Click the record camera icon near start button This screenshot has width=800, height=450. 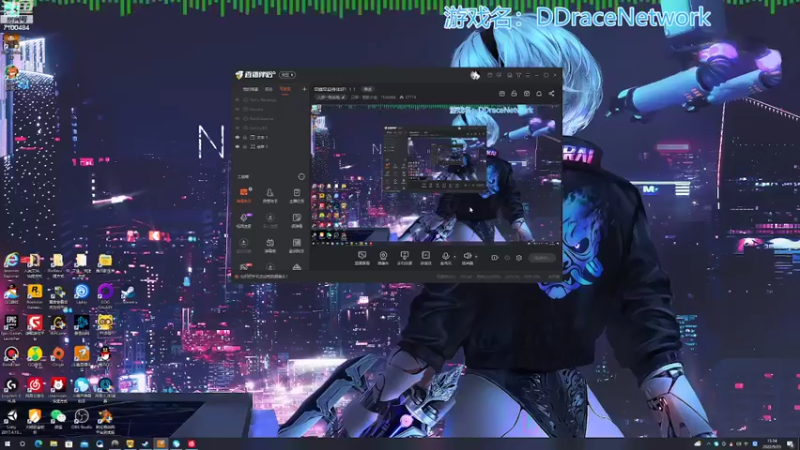(494, 258)
